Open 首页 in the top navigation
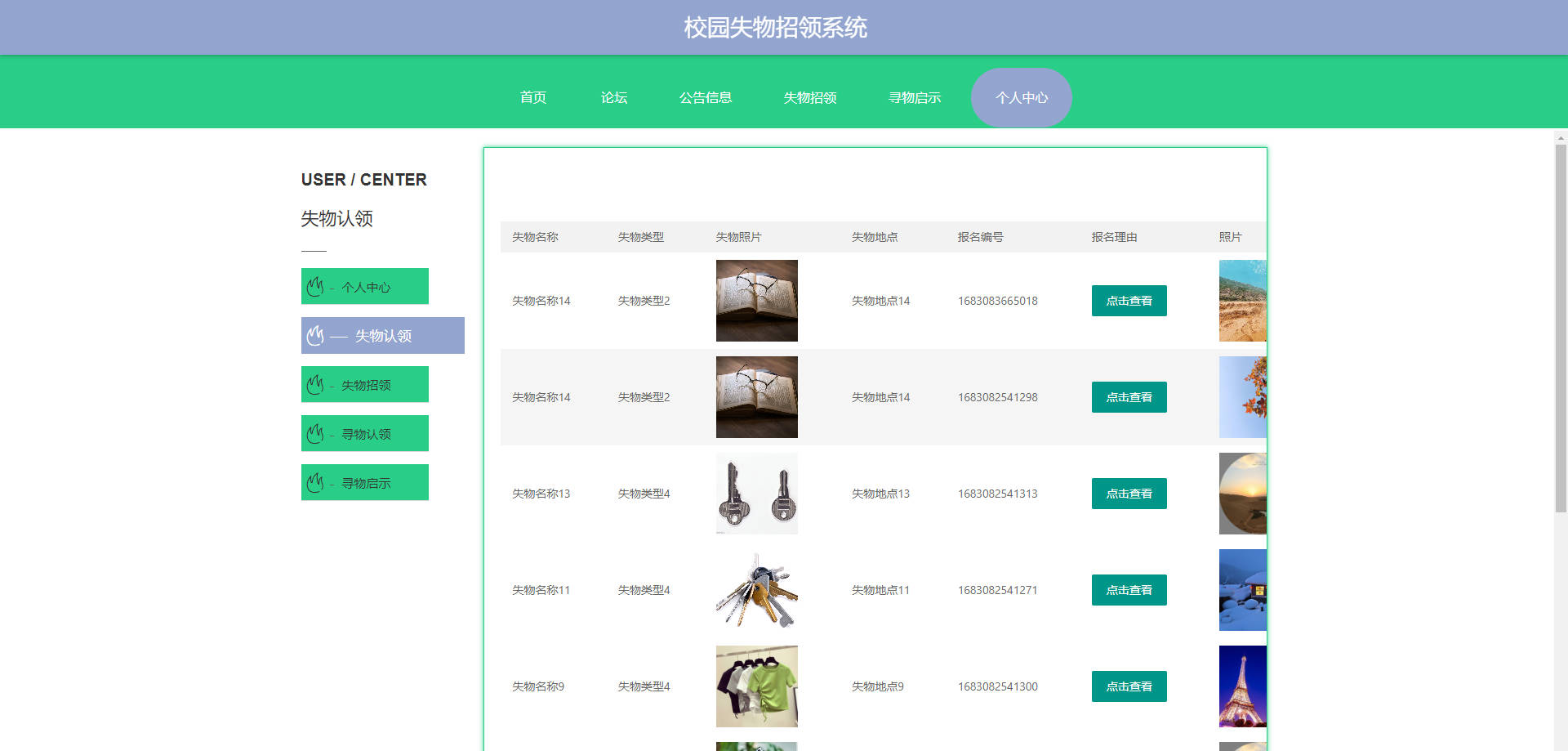This screenshot has height=751, width=1568. click(x=533, y=97)
